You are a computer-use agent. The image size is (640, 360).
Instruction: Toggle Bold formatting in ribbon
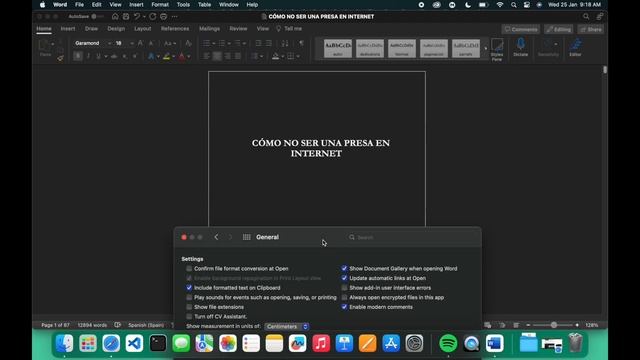tap(78, 56)
